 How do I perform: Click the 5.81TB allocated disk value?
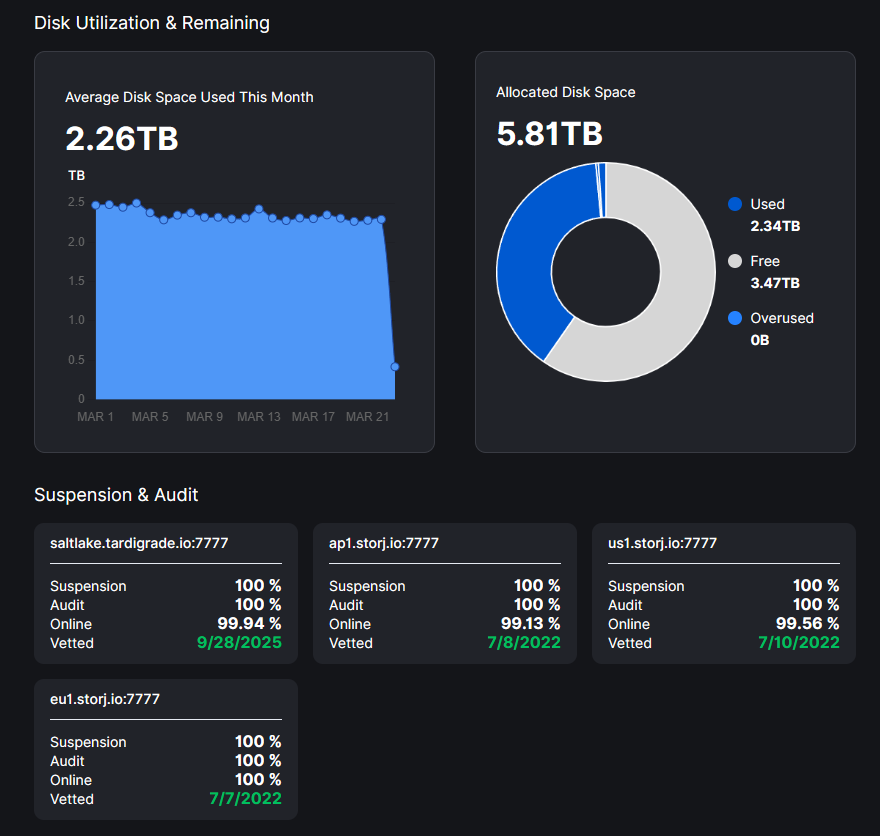click(x=549, y=133)
